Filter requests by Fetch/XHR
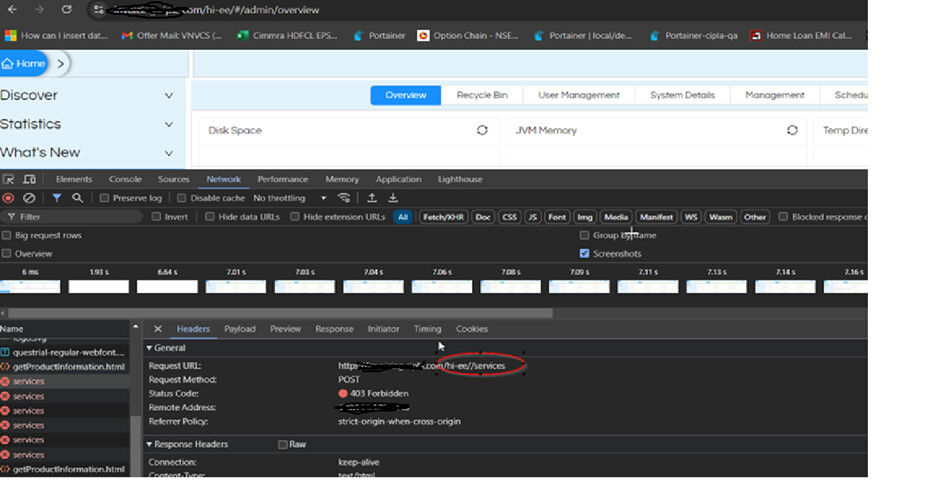Viewport: 940px width, 483px height. point(443,217)
